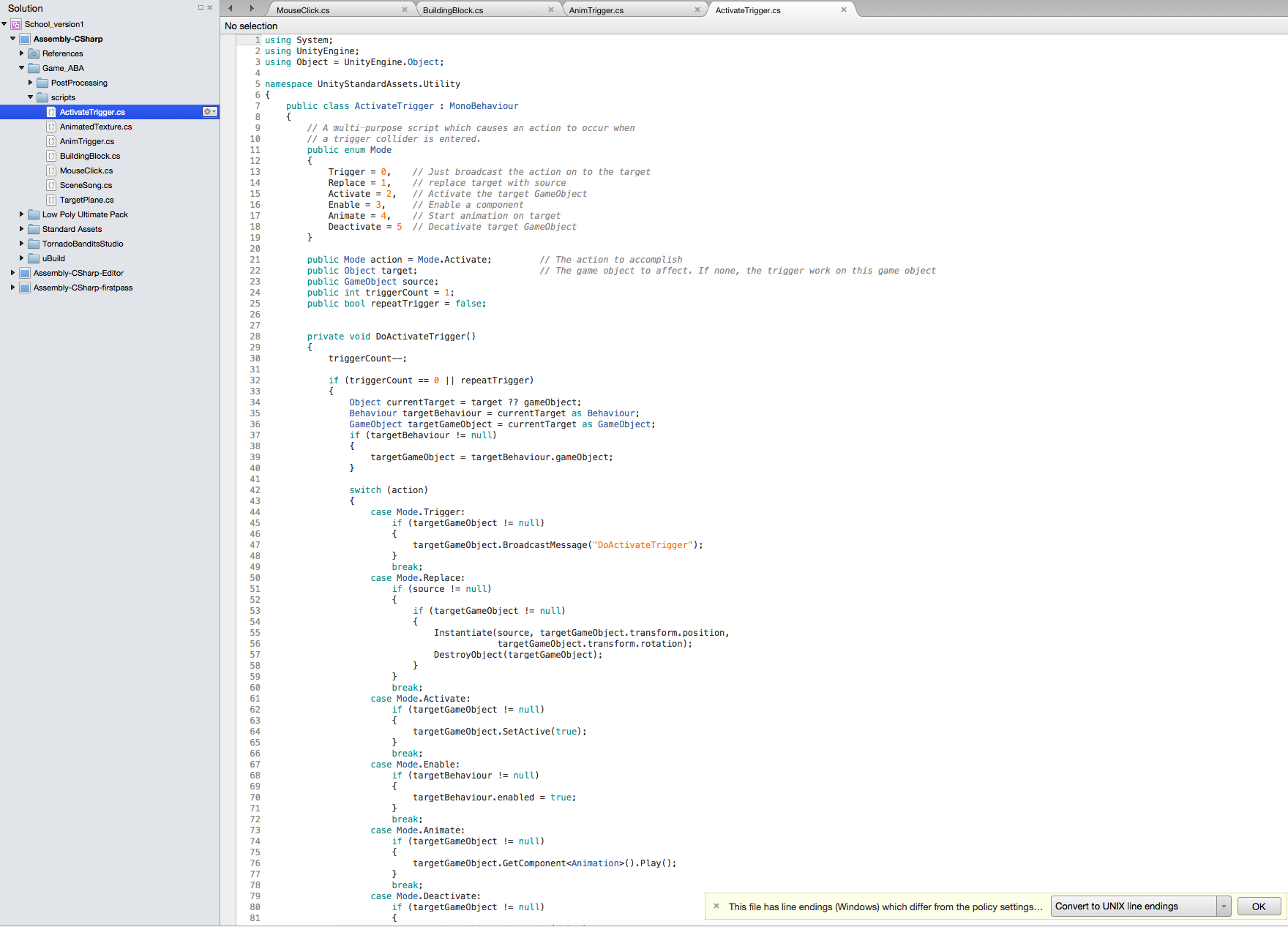Open gear options for ActivateTrigger.cs
This screenshot has height=927, width=1288.
[x=210, y=112]
